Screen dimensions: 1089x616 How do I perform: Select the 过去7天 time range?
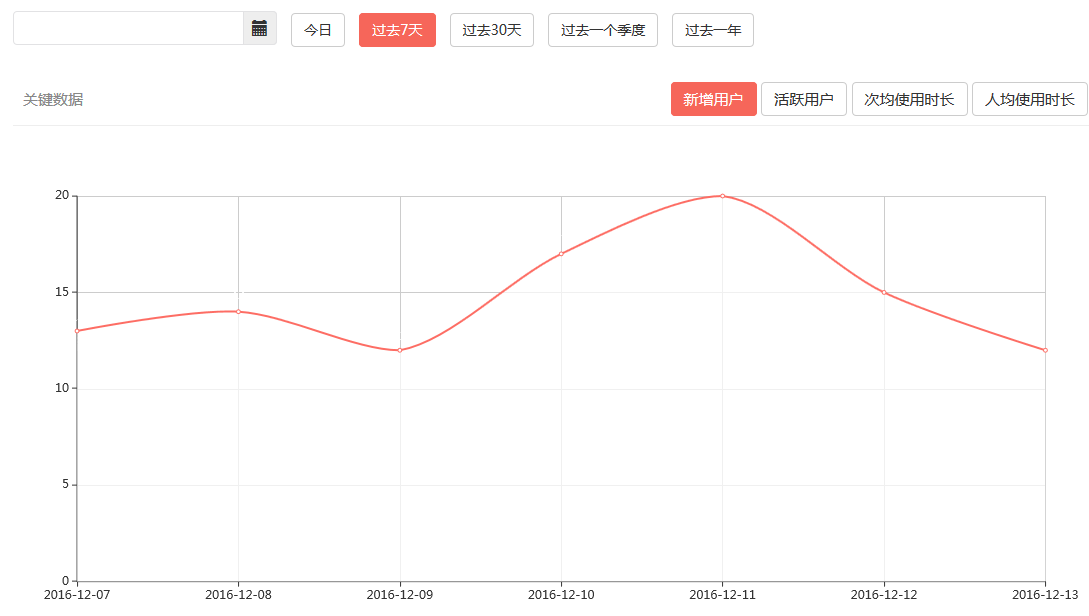[x=397, y=30]
